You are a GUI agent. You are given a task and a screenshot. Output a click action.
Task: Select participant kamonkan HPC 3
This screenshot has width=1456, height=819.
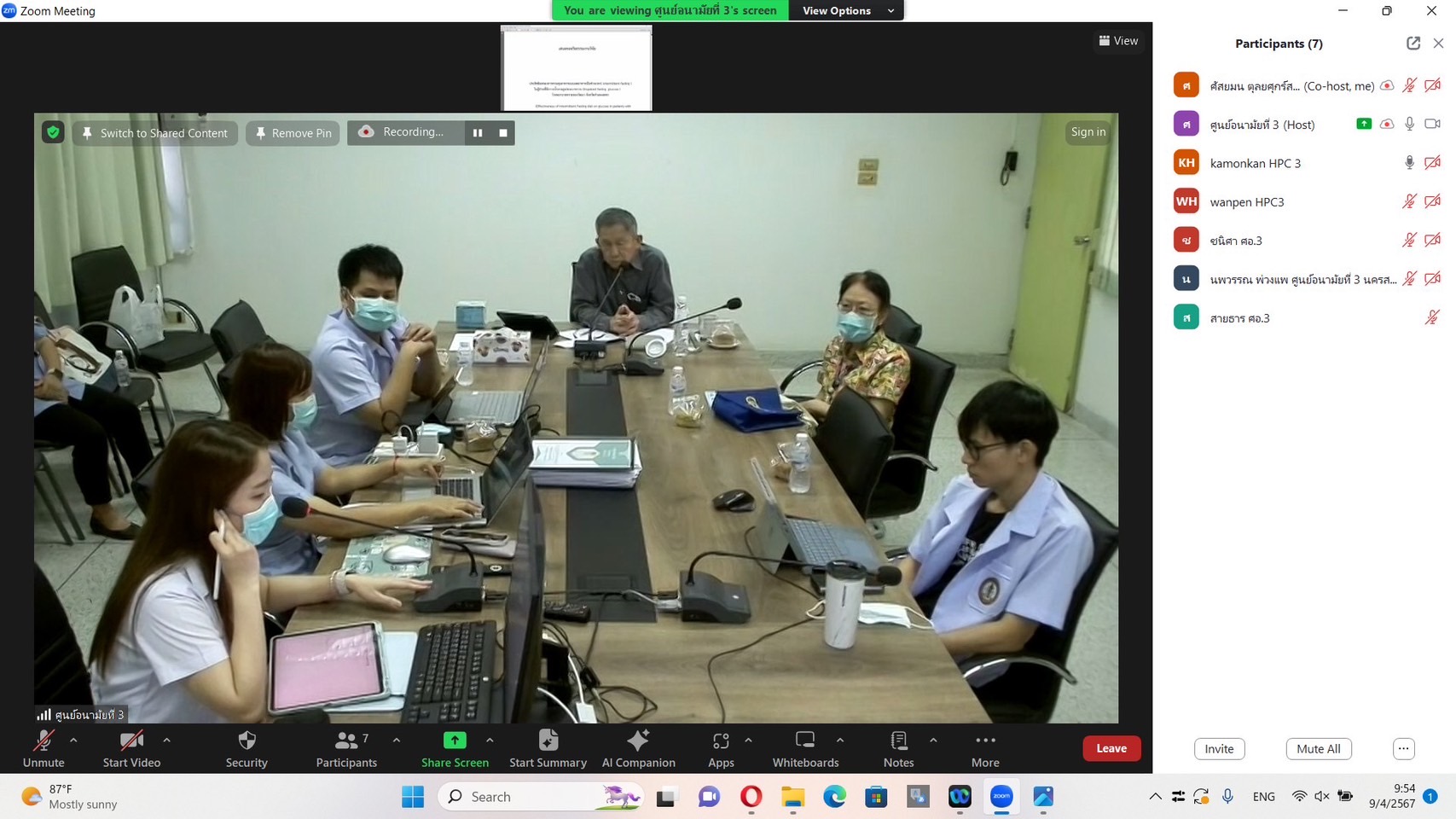[1305, 163]
